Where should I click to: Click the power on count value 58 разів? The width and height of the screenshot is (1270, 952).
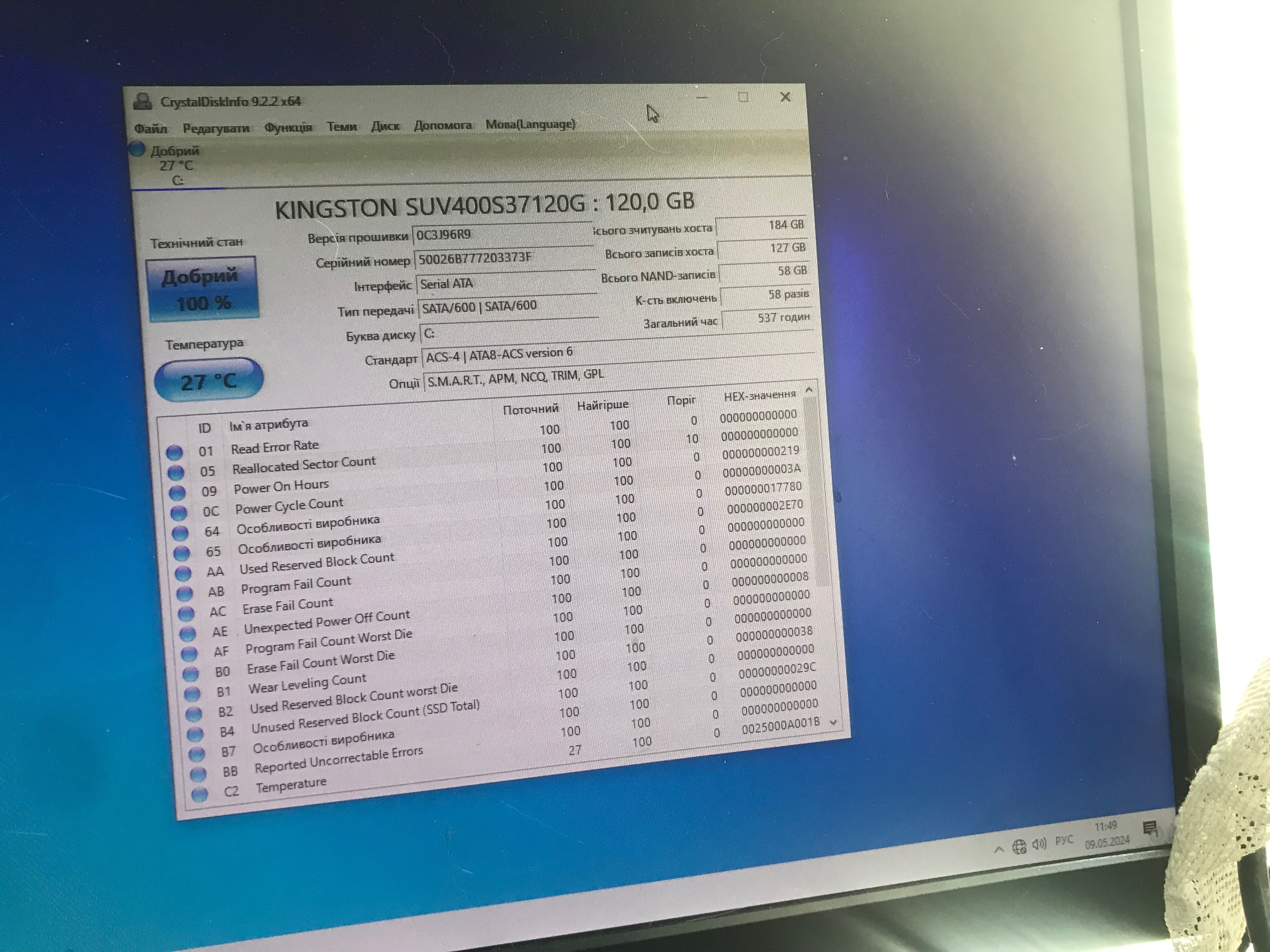[766, 295]
